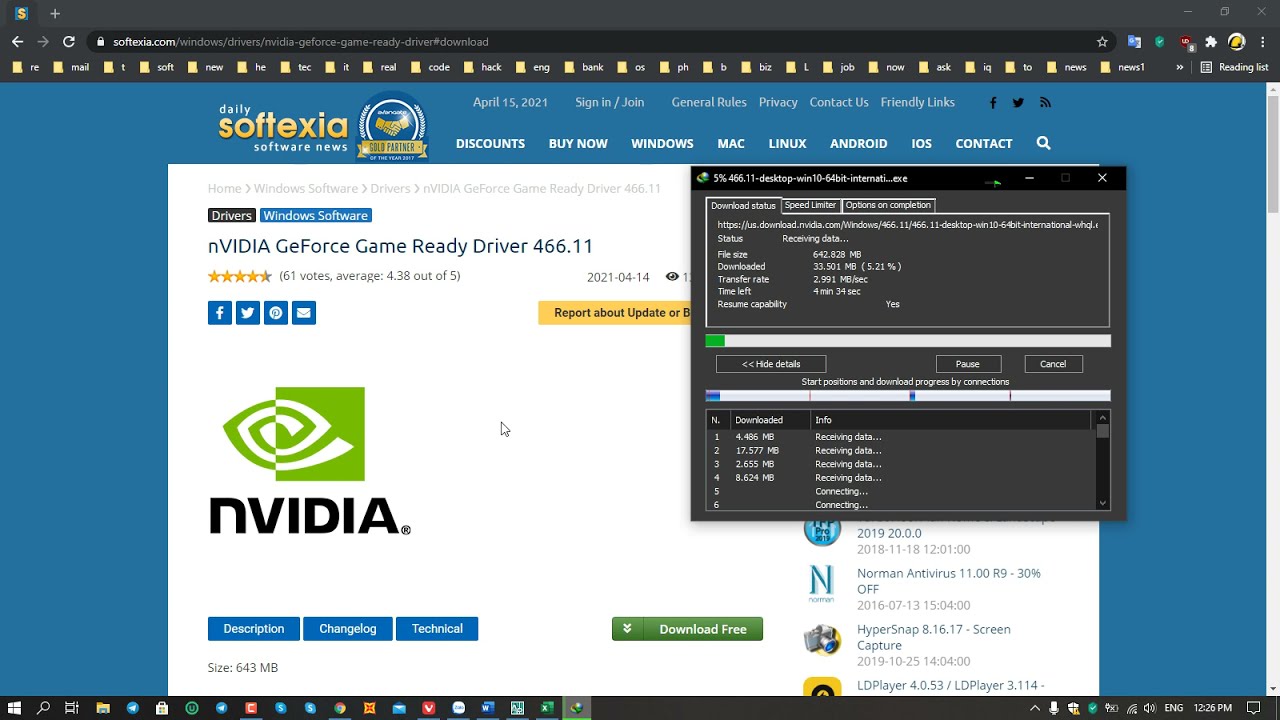Open the 'mail' bookmarks folder
The height and width of the screenshot is (720, 1280).
[x=71, y=67]
